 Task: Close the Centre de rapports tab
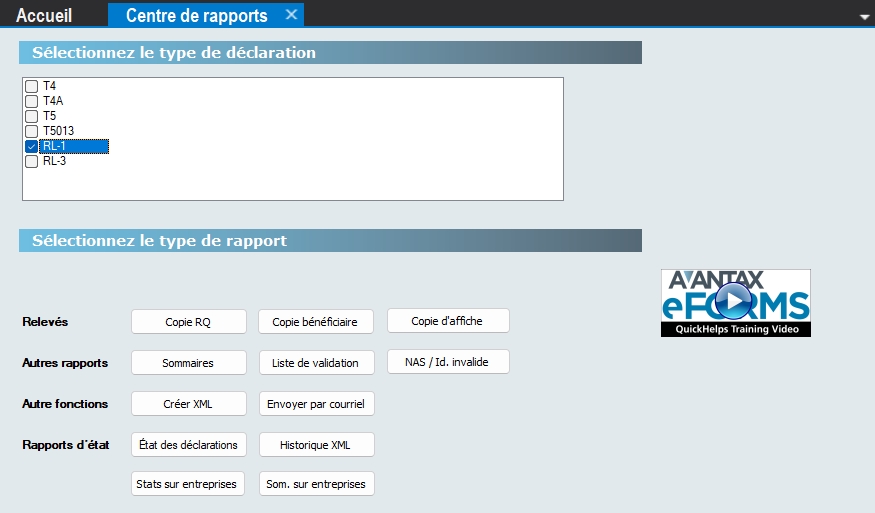tap(291, 14)
